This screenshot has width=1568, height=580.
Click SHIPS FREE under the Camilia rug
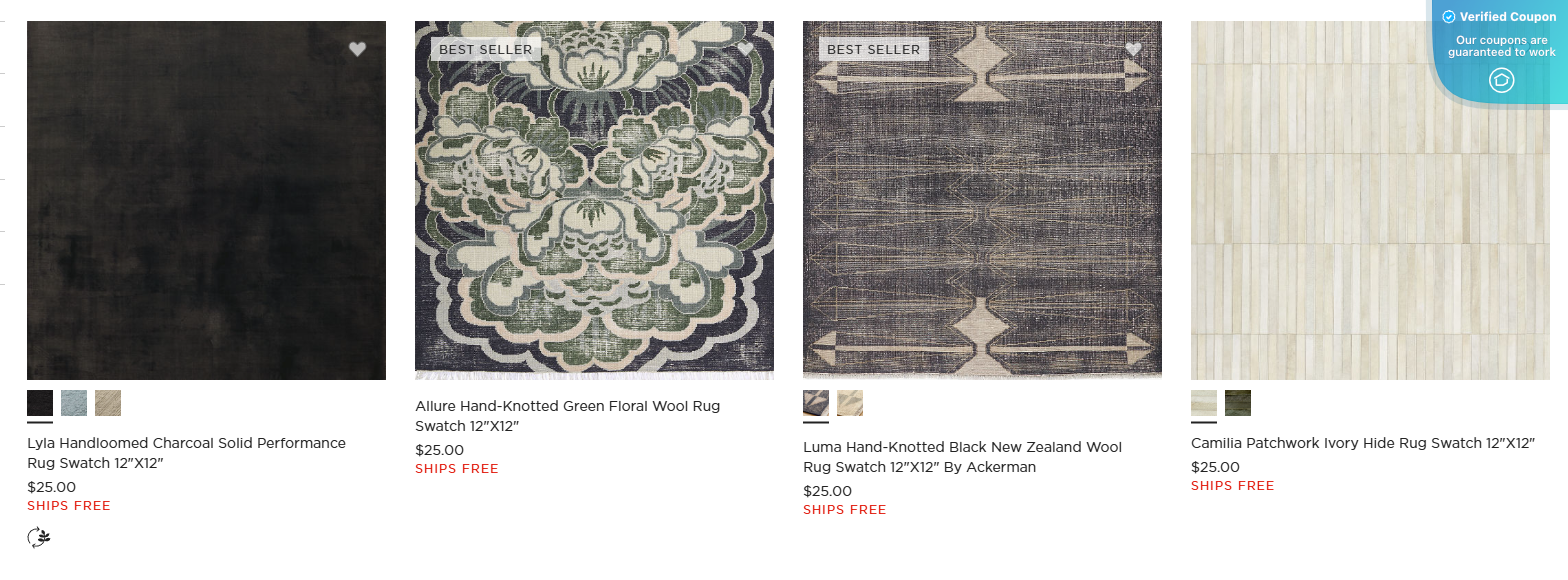coord(1232,485)
